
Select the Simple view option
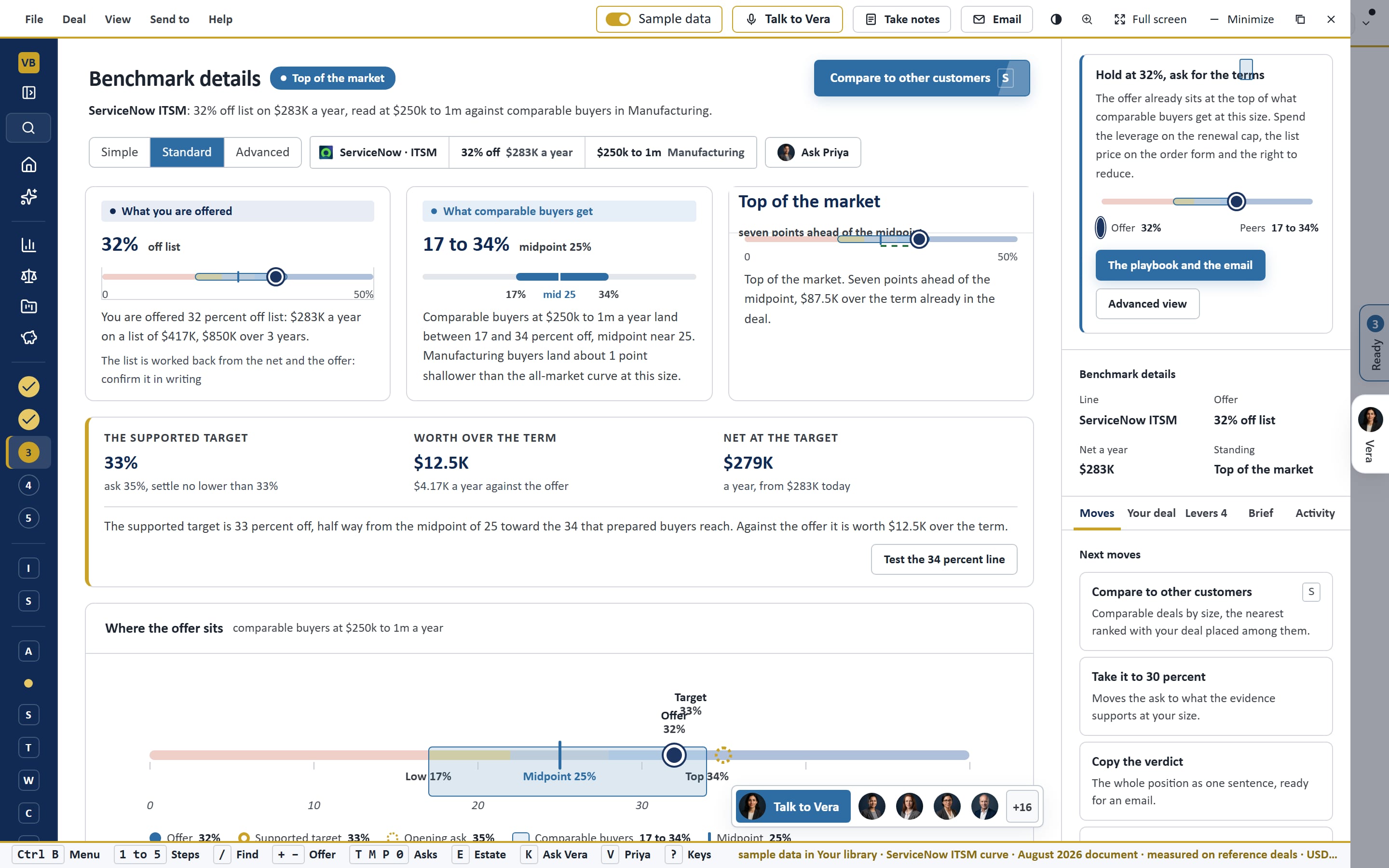tap(120, 152)
